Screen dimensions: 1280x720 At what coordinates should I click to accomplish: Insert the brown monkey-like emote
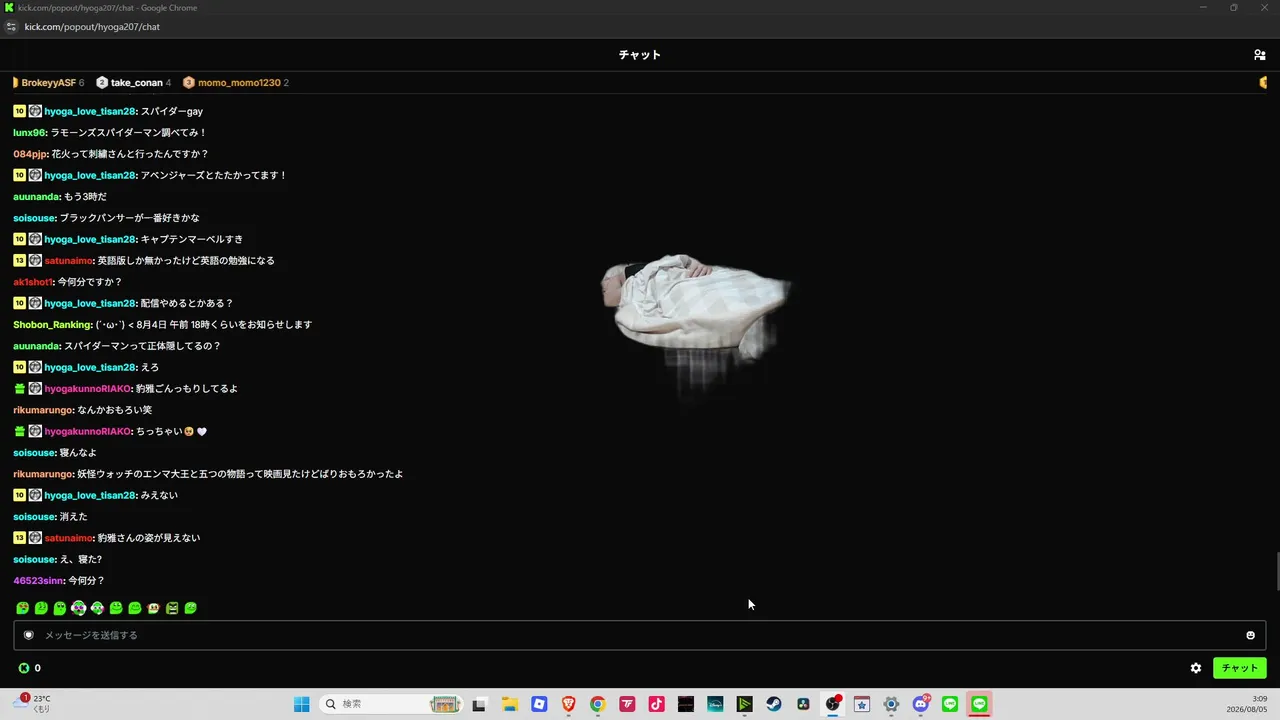pyautogui.click(x=153, y=608)
